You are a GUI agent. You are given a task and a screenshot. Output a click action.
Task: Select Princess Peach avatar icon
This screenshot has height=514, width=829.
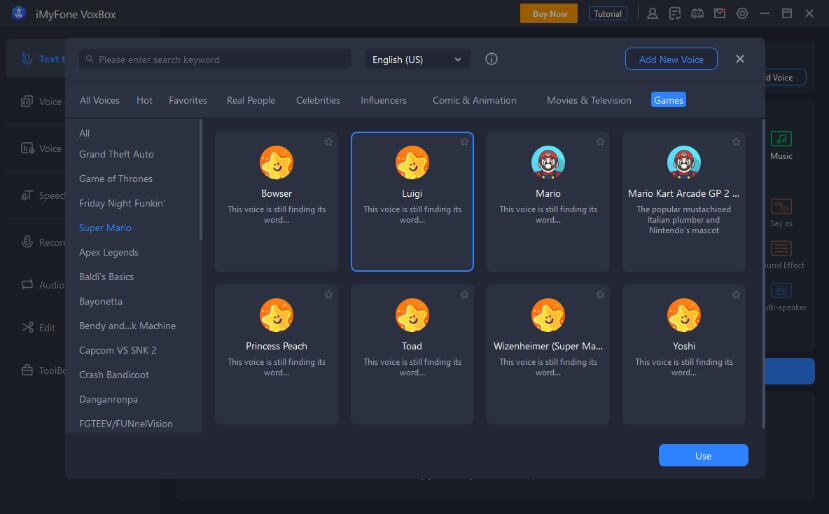(x=277, y=315)
